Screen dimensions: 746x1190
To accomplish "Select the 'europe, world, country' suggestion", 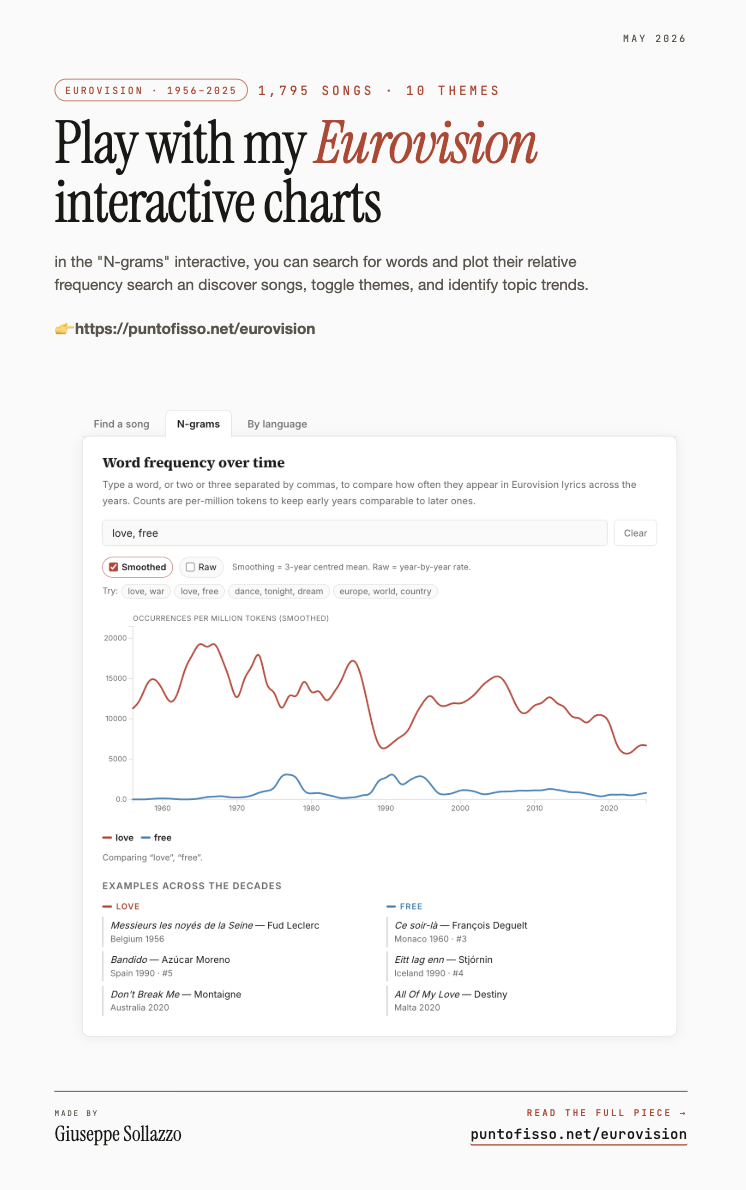I will 386,591.
